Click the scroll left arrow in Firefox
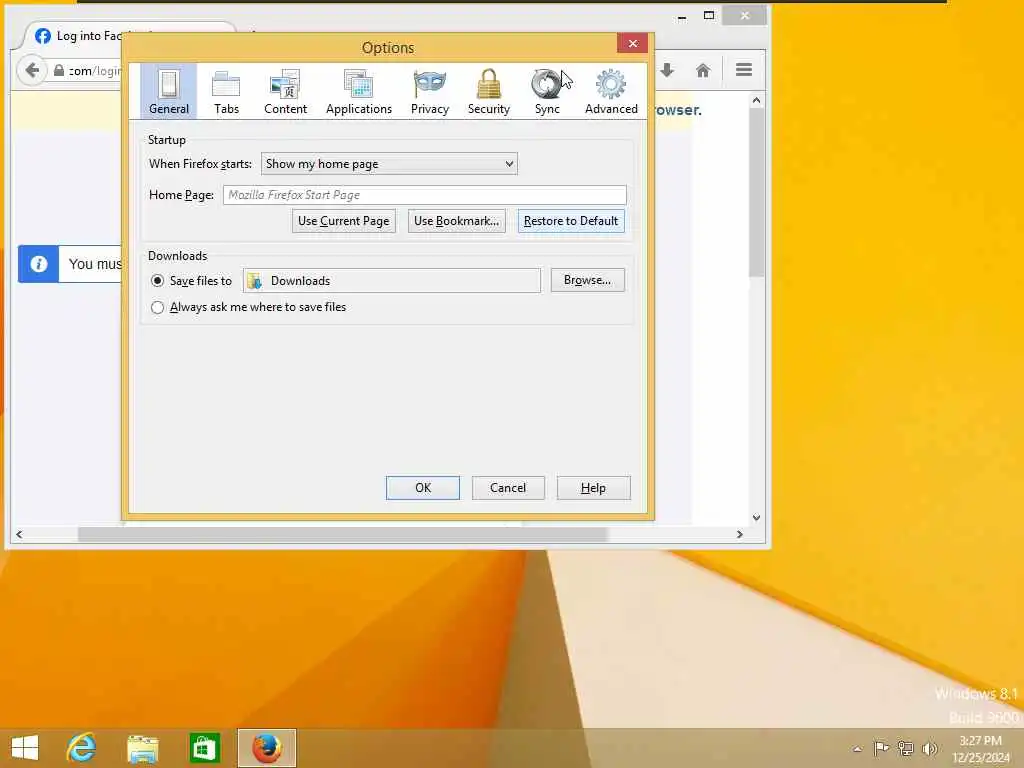 (x=19, y=534)
